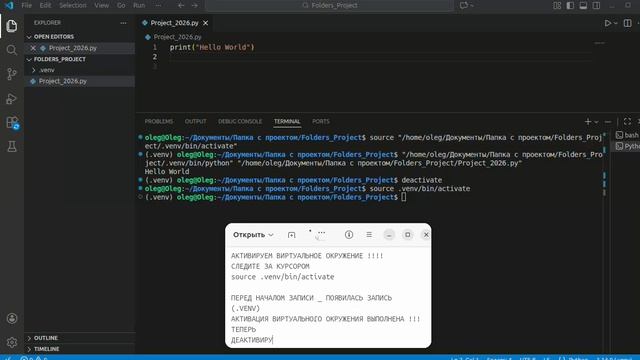This screenshot has height=360, width=640.
Task: Go back with the left arrow
Action: click(181, 5)
